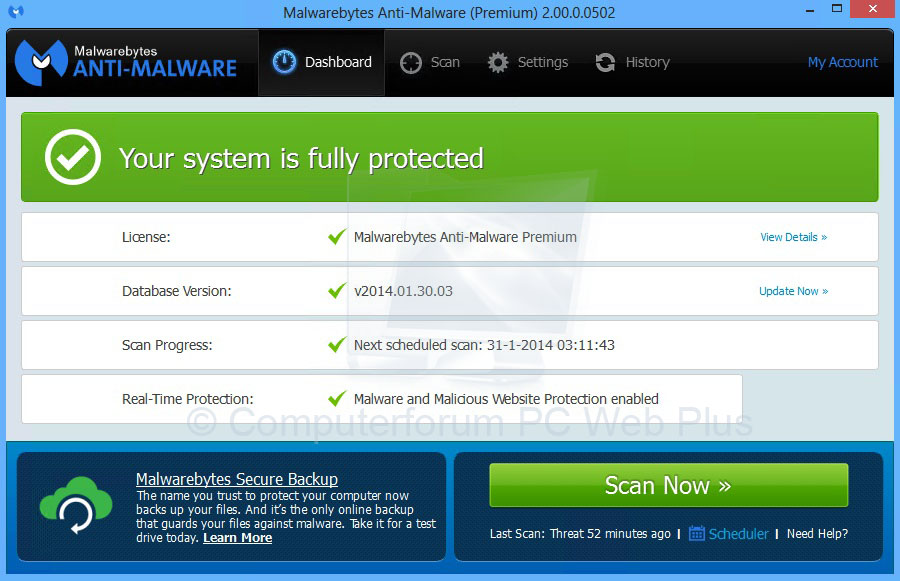Click the app icon in the title bar
Viewport: 900px width, 581px height.
[x=13, y=11]
